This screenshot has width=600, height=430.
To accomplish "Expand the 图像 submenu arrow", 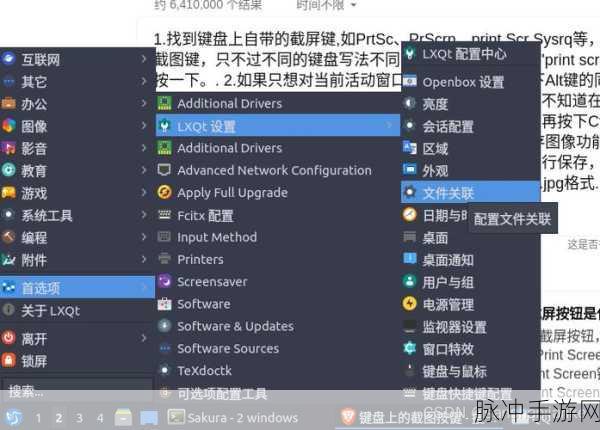I will click(x=144, y=125).
